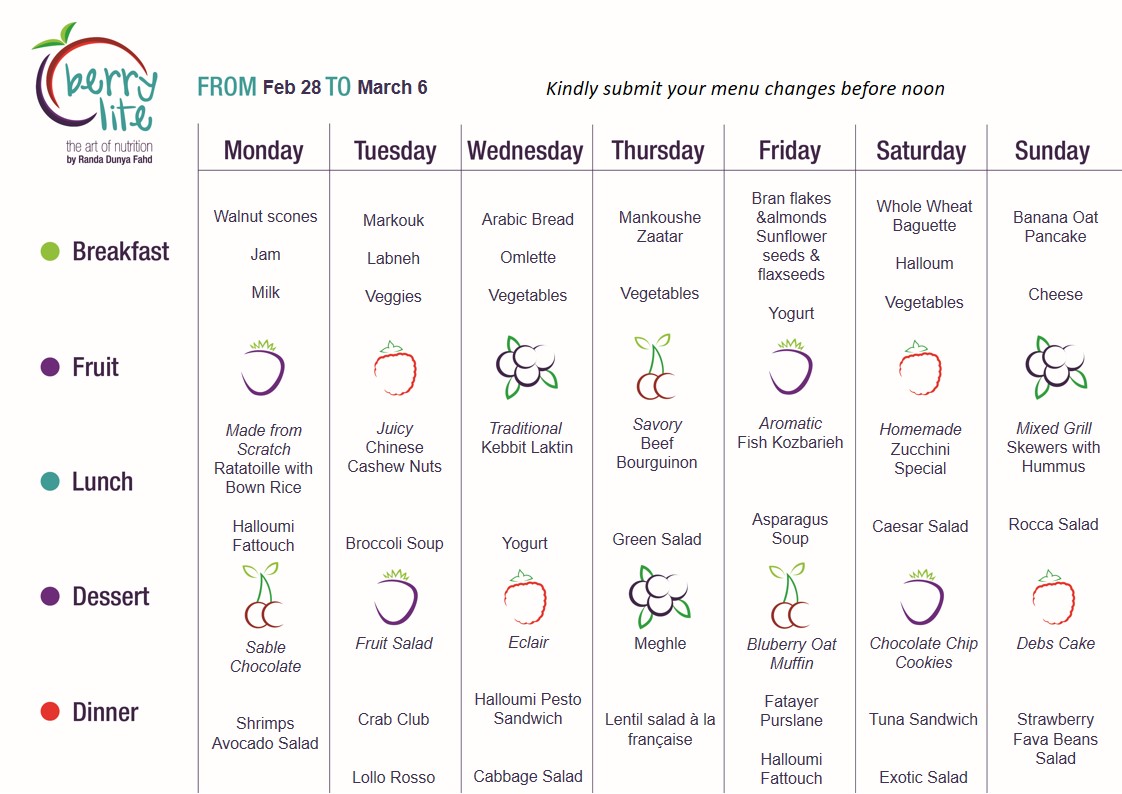
Task: Click the strawberry icon above Debs Cake
Action: pyautogui.click(x=1053, y=597)
